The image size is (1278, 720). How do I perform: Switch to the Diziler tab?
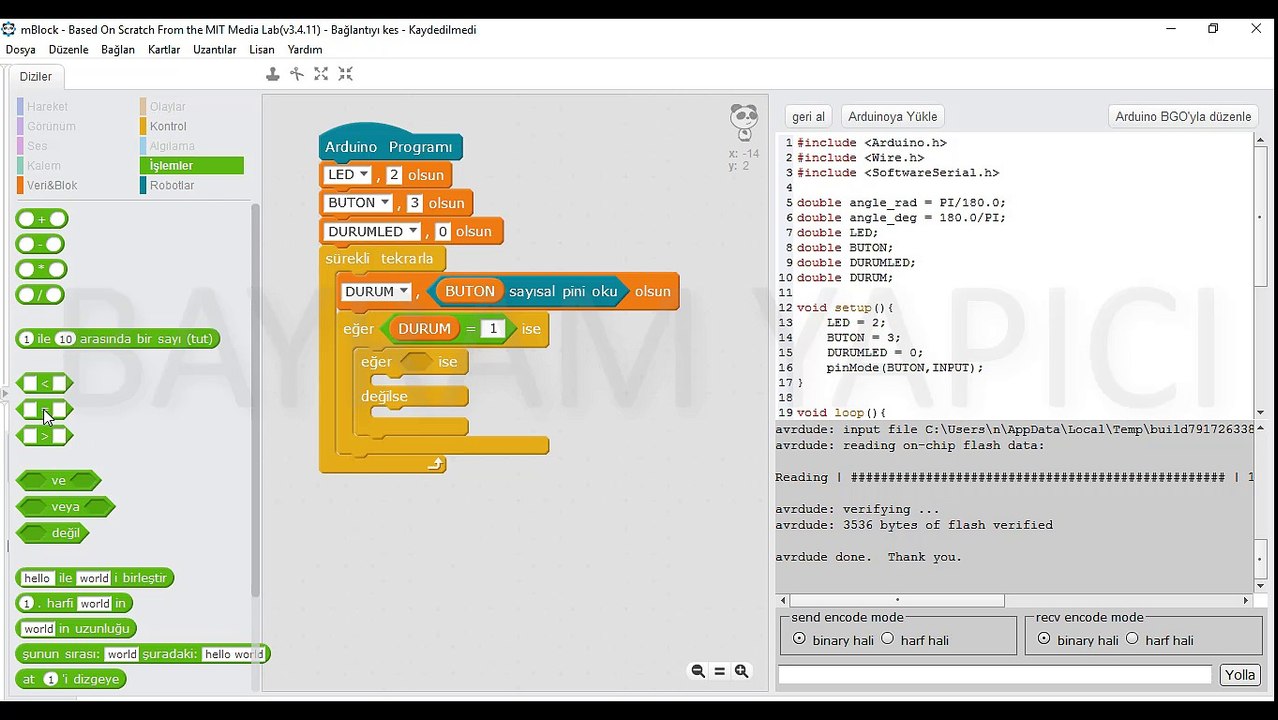click(36, 77)
